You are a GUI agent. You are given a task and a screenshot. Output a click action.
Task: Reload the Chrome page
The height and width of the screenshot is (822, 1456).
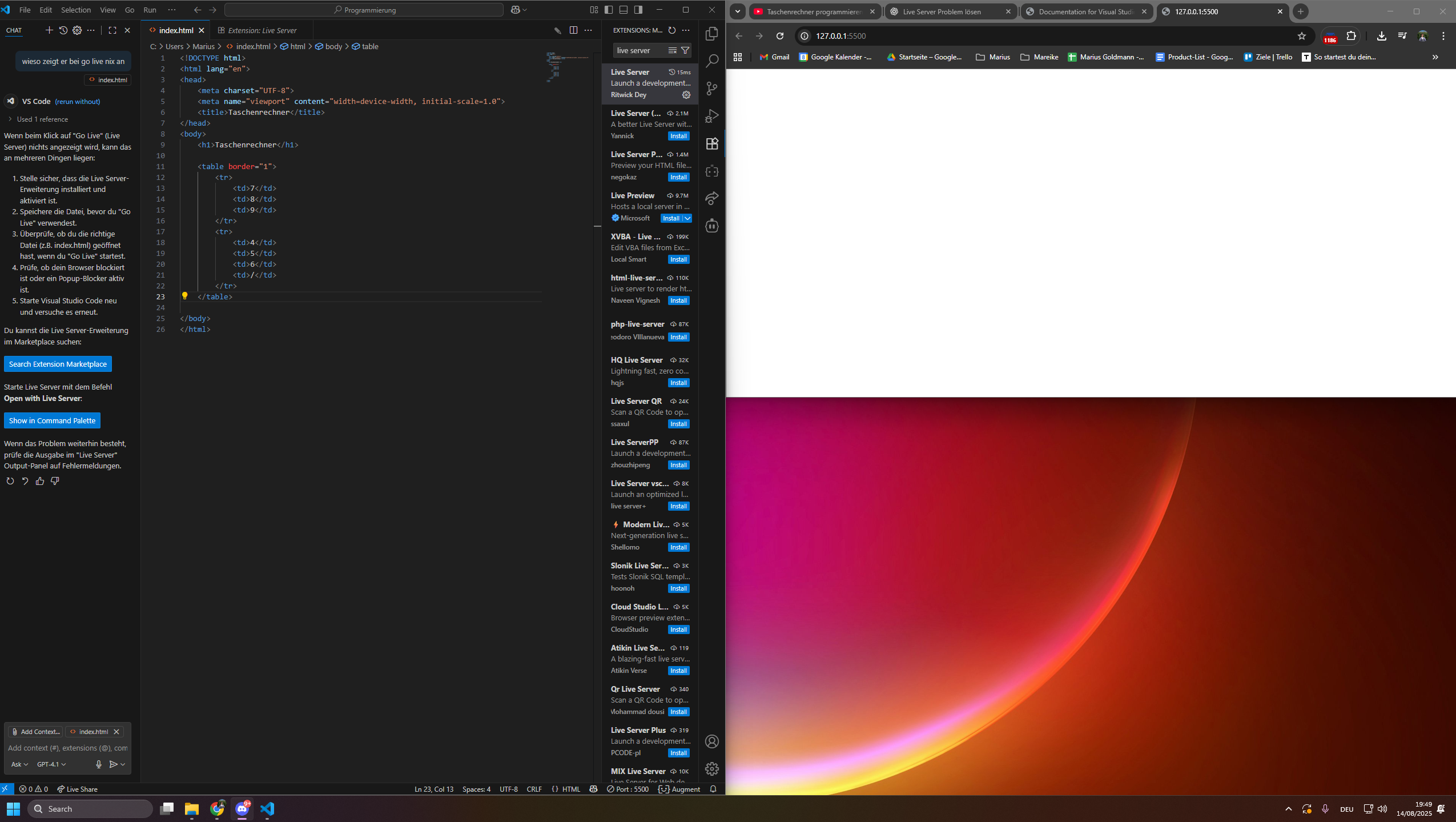click(x=780, y=36)
